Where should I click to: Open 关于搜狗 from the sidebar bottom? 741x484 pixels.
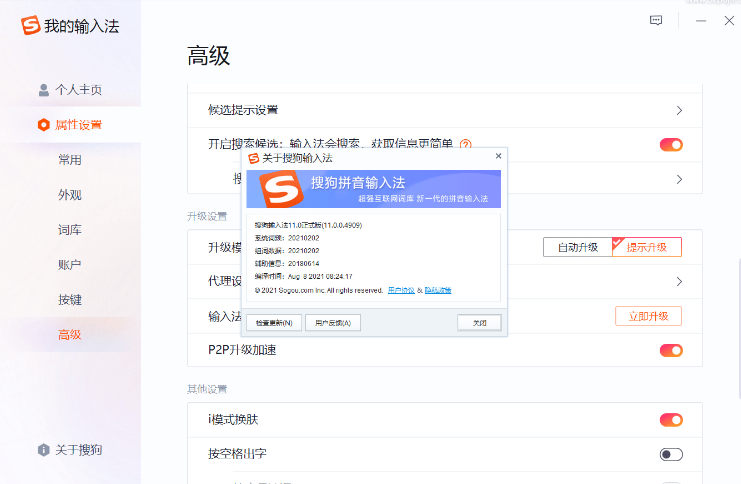coord(70,449)
